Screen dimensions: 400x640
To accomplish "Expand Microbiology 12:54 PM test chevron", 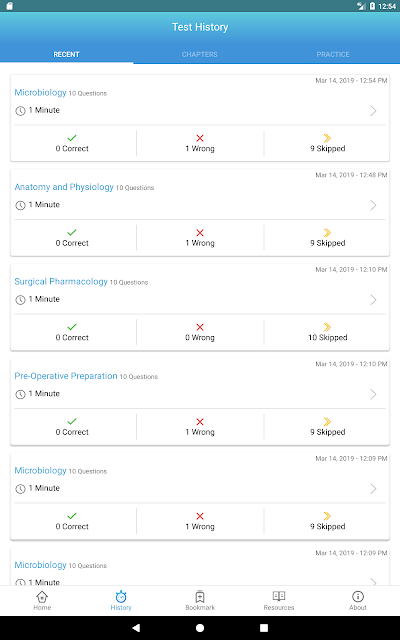I will pos(373,111).
